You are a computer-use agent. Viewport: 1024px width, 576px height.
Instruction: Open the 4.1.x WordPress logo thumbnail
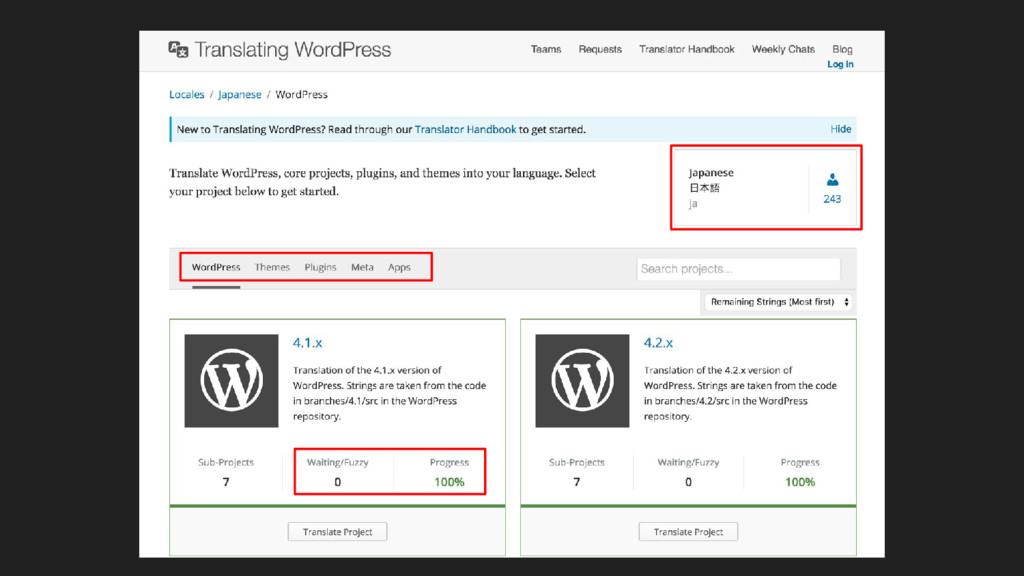(231, 381)
